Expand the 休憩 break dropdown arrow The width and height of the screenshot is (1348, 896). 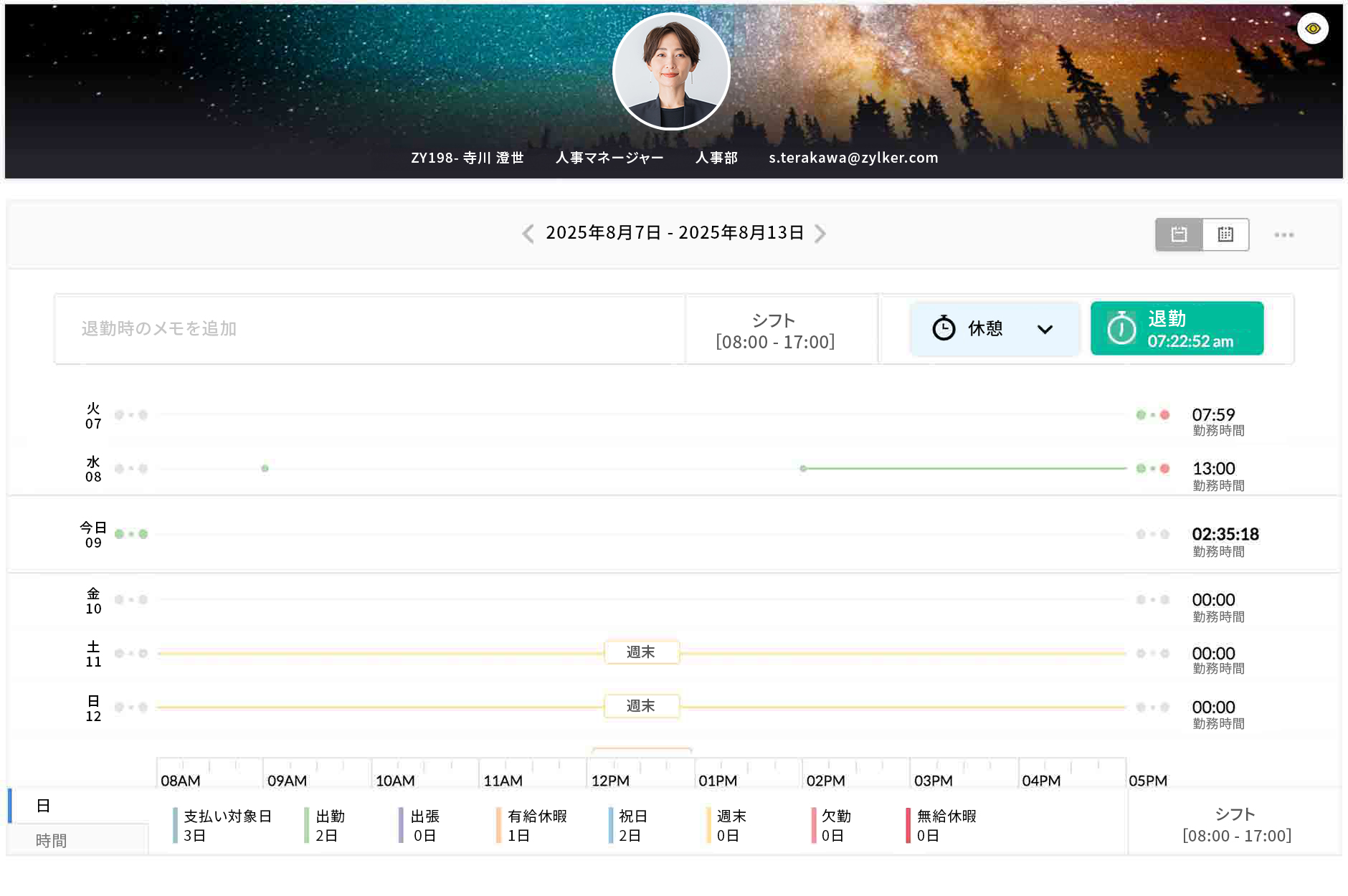click(x=1045, y=329)
